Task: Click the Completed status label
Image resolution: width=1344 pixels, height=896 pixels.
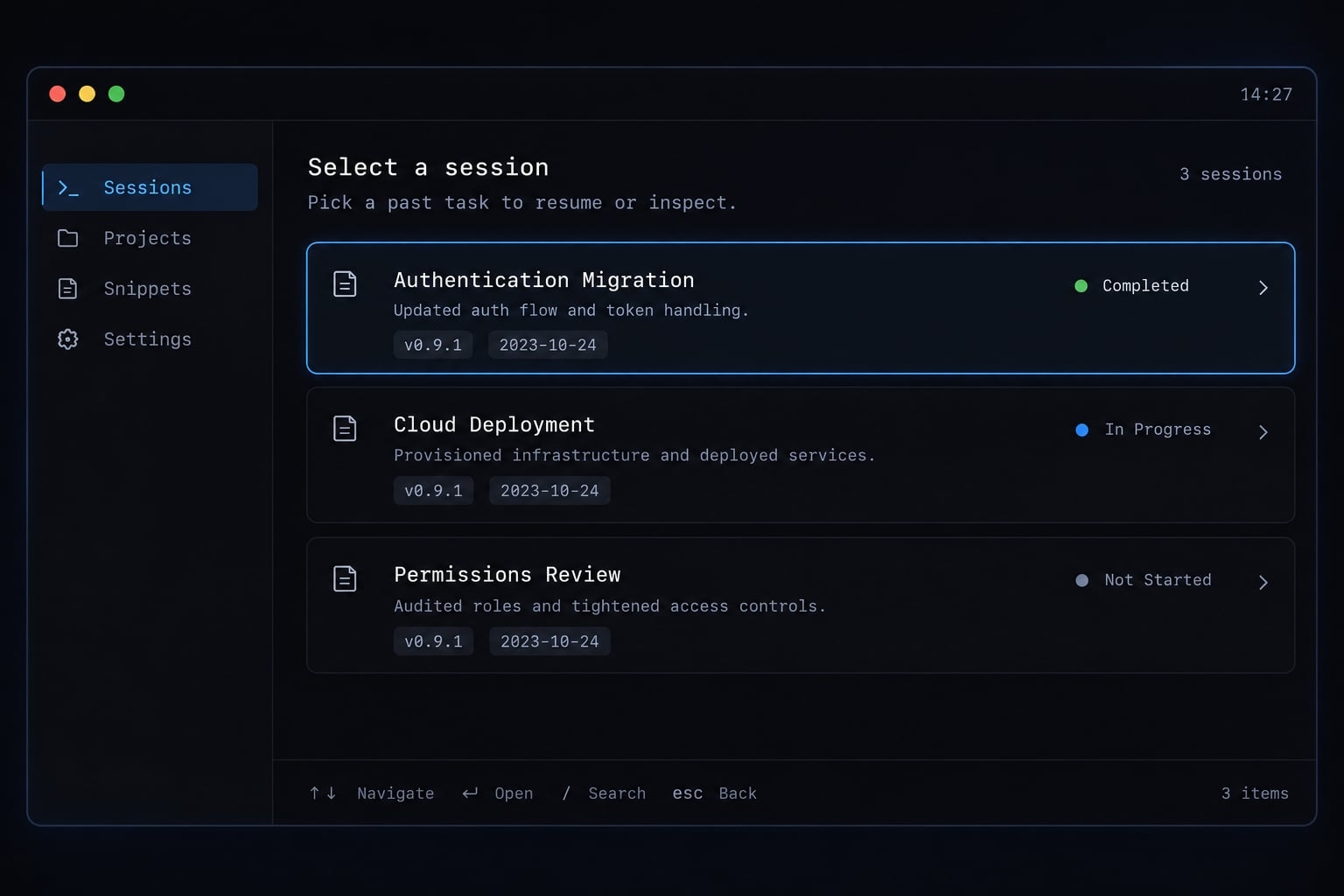Action: (1145, 285)
